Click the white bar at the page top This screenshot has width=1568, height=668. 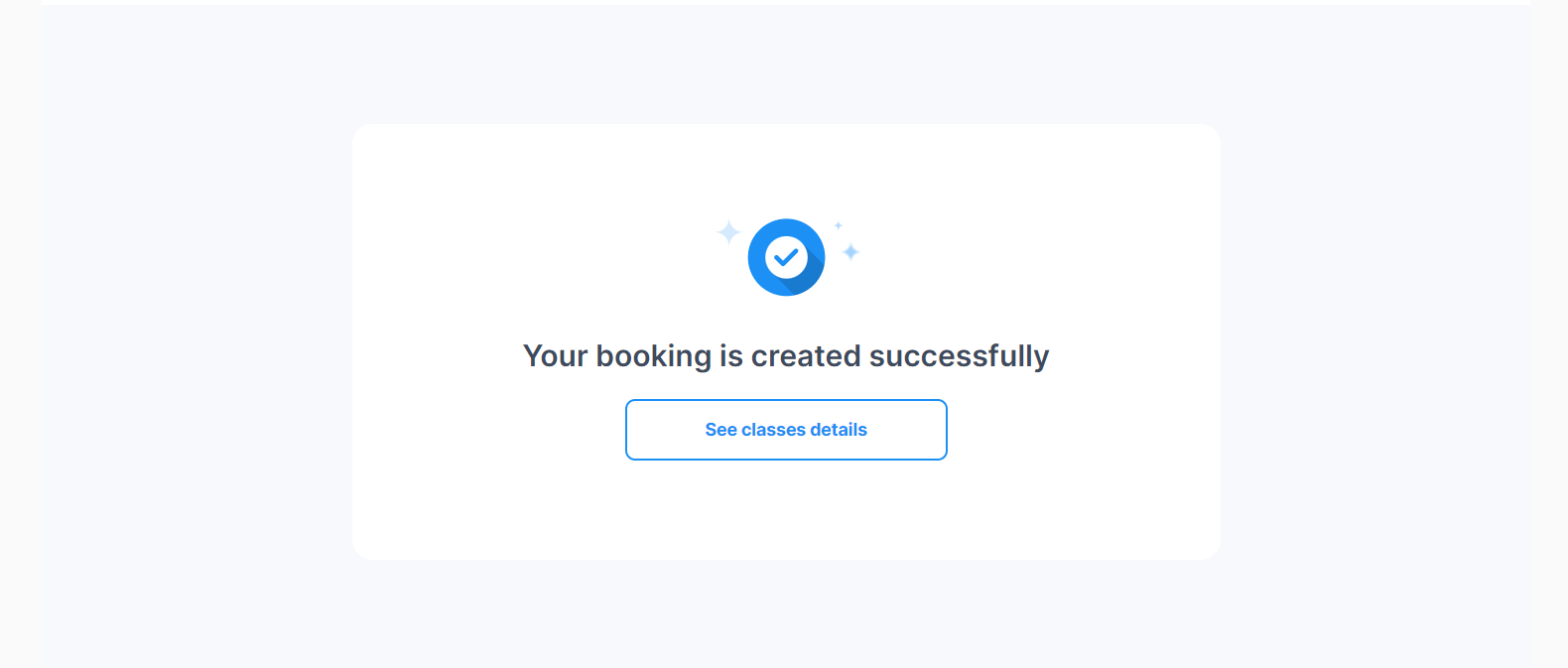click(x=786, y=2)
